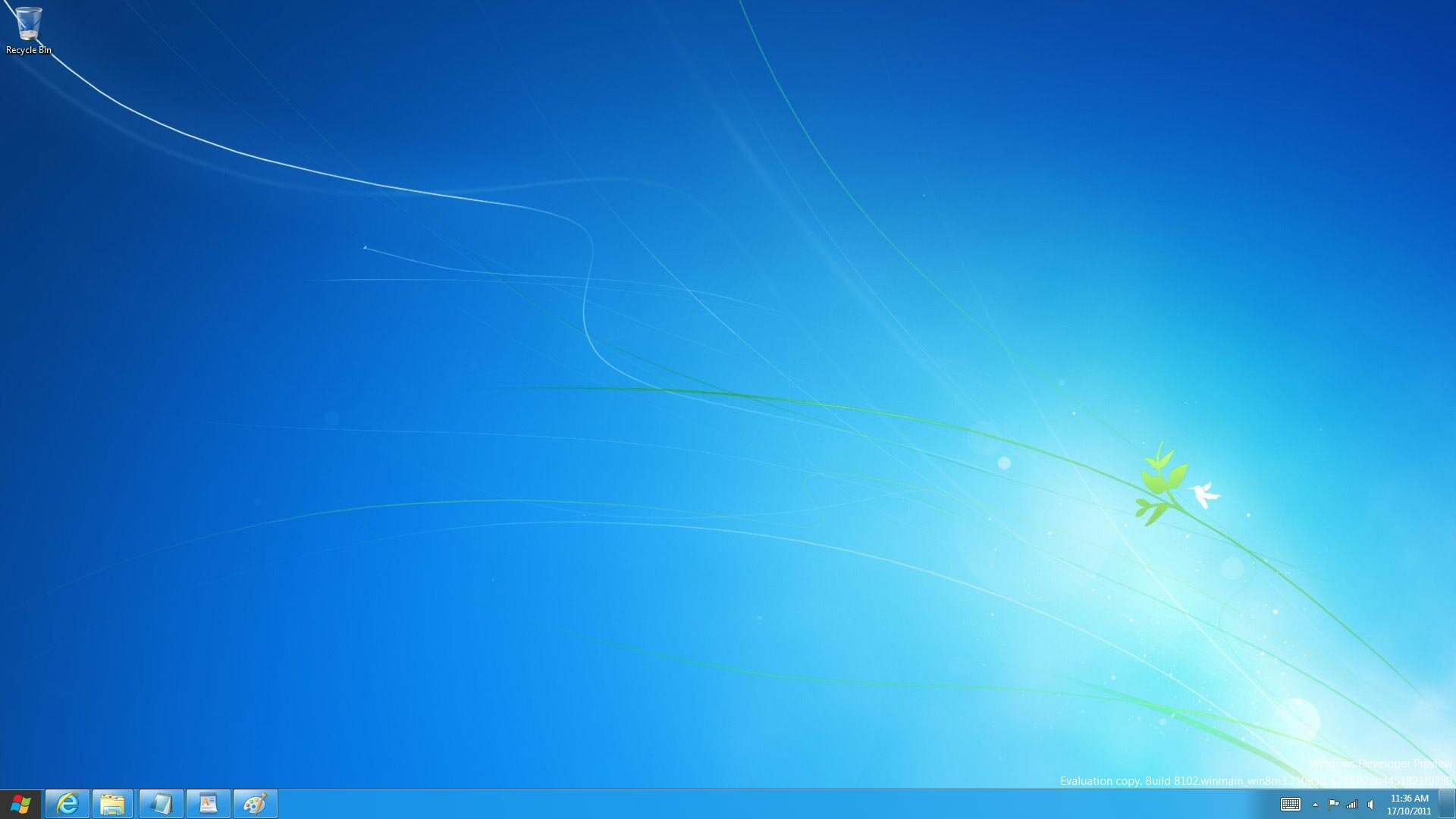Open the volume speaker tray icon
This screenshot has height=819, width=1456.
(x=1370, y=805)
